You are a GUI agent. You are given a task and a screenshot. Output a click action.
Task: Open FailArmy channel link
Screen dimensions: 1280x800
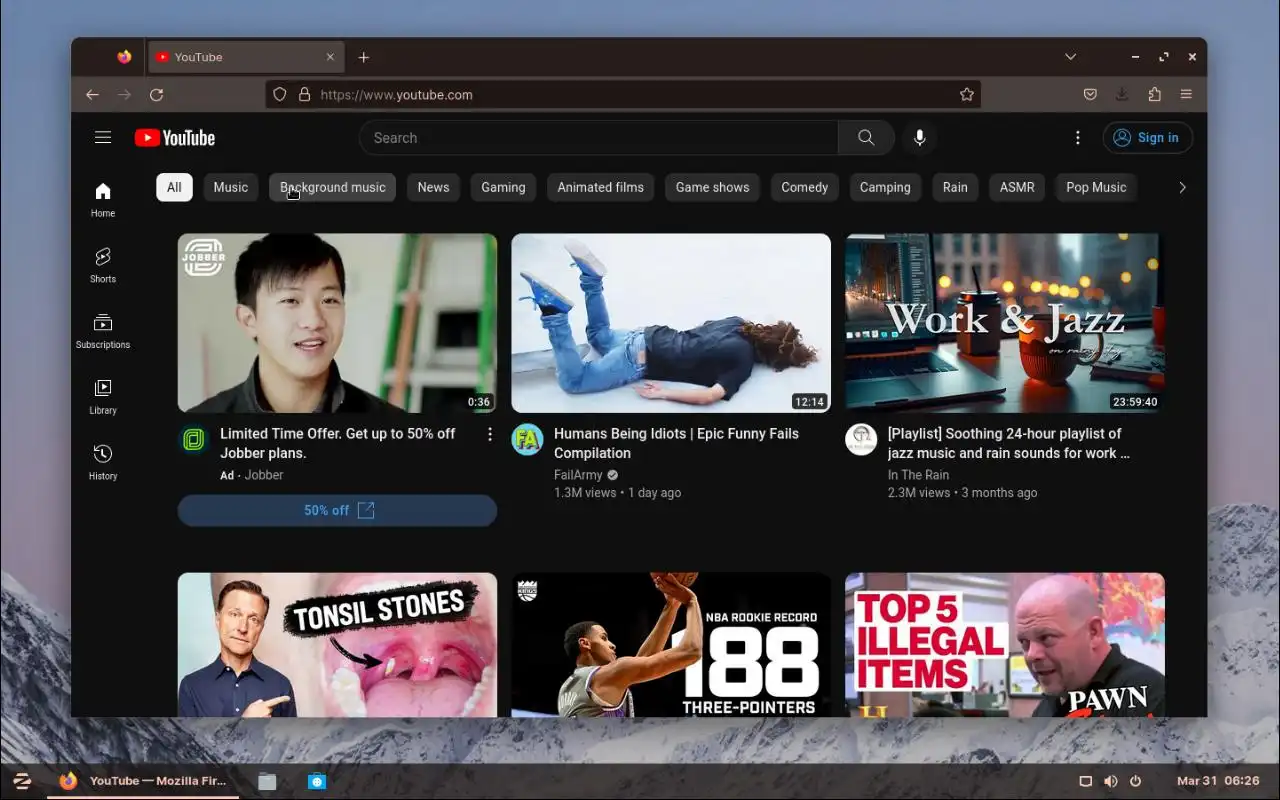pos(578,475)
